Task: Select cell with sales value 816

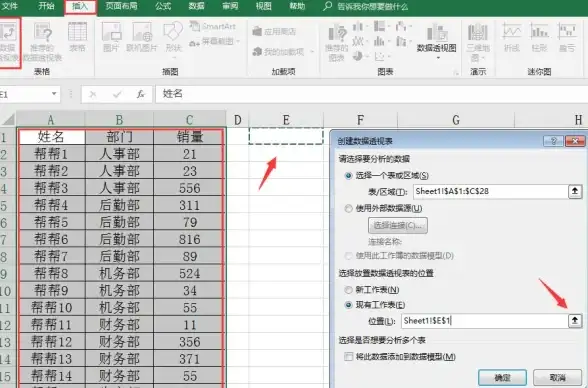Action: pyautogui.click(x=189, y=239)
